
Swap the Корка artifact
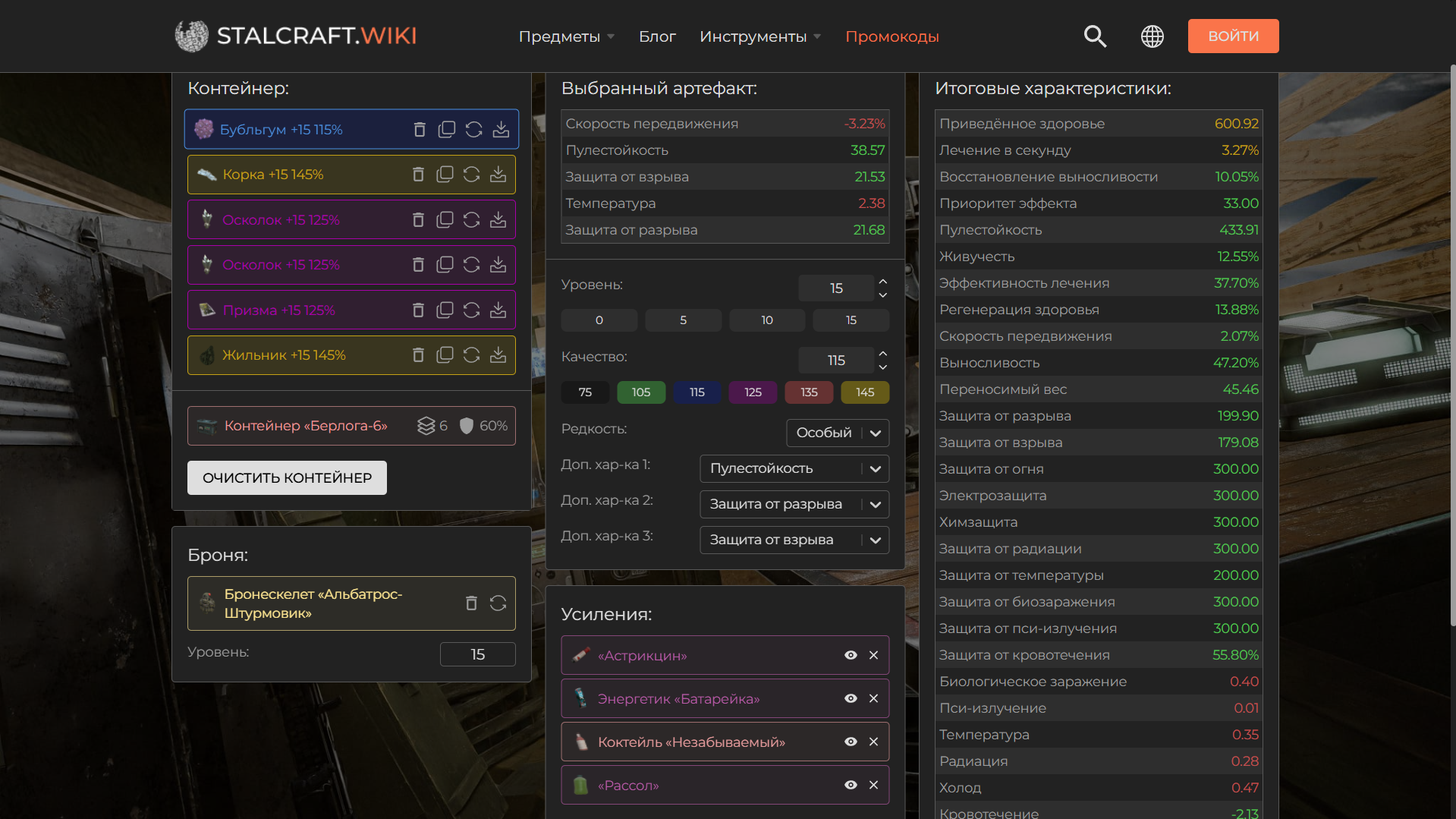pos(472,175)
